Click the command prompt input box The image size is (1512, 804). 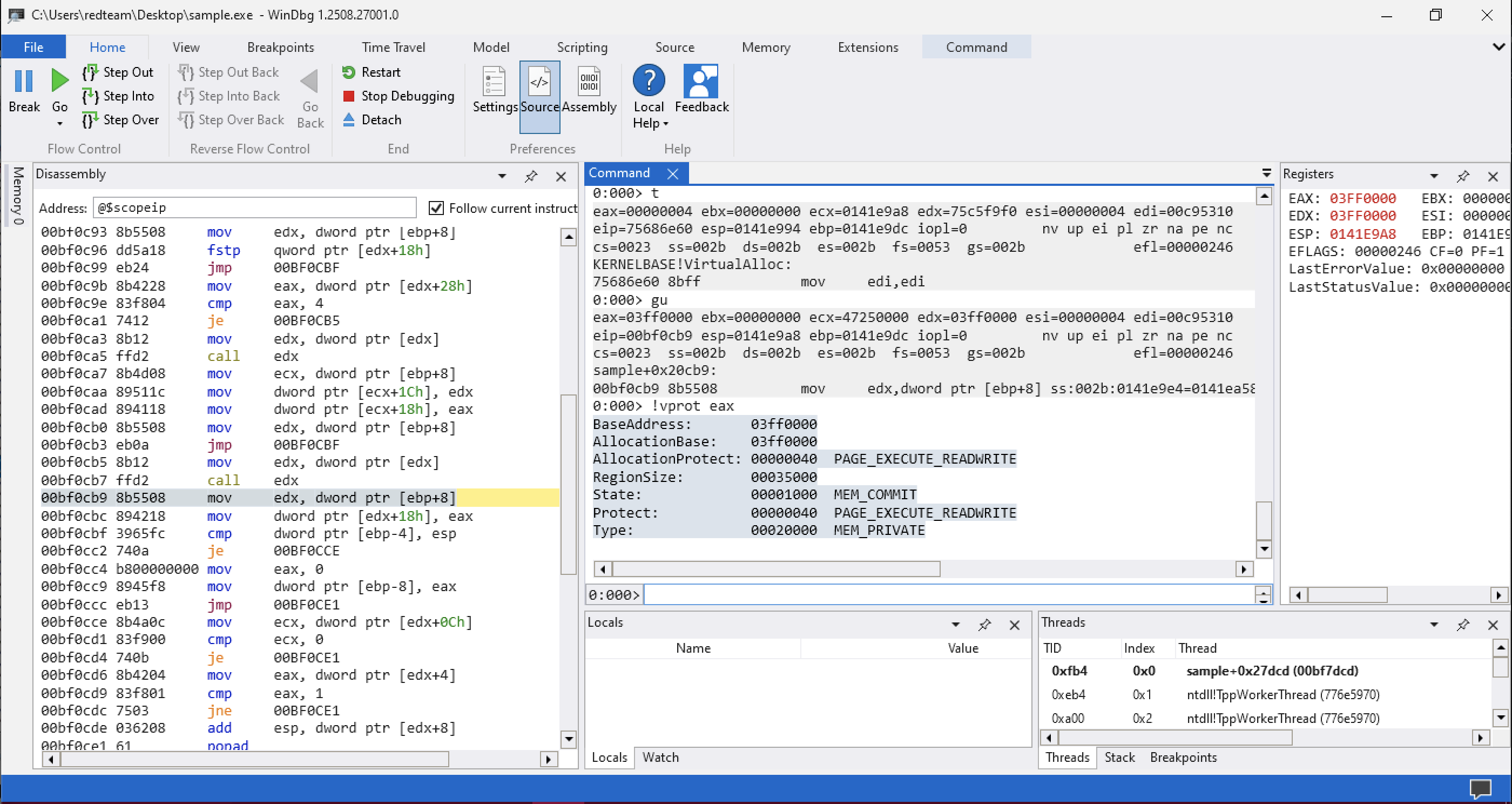click(x=949, y=595)
